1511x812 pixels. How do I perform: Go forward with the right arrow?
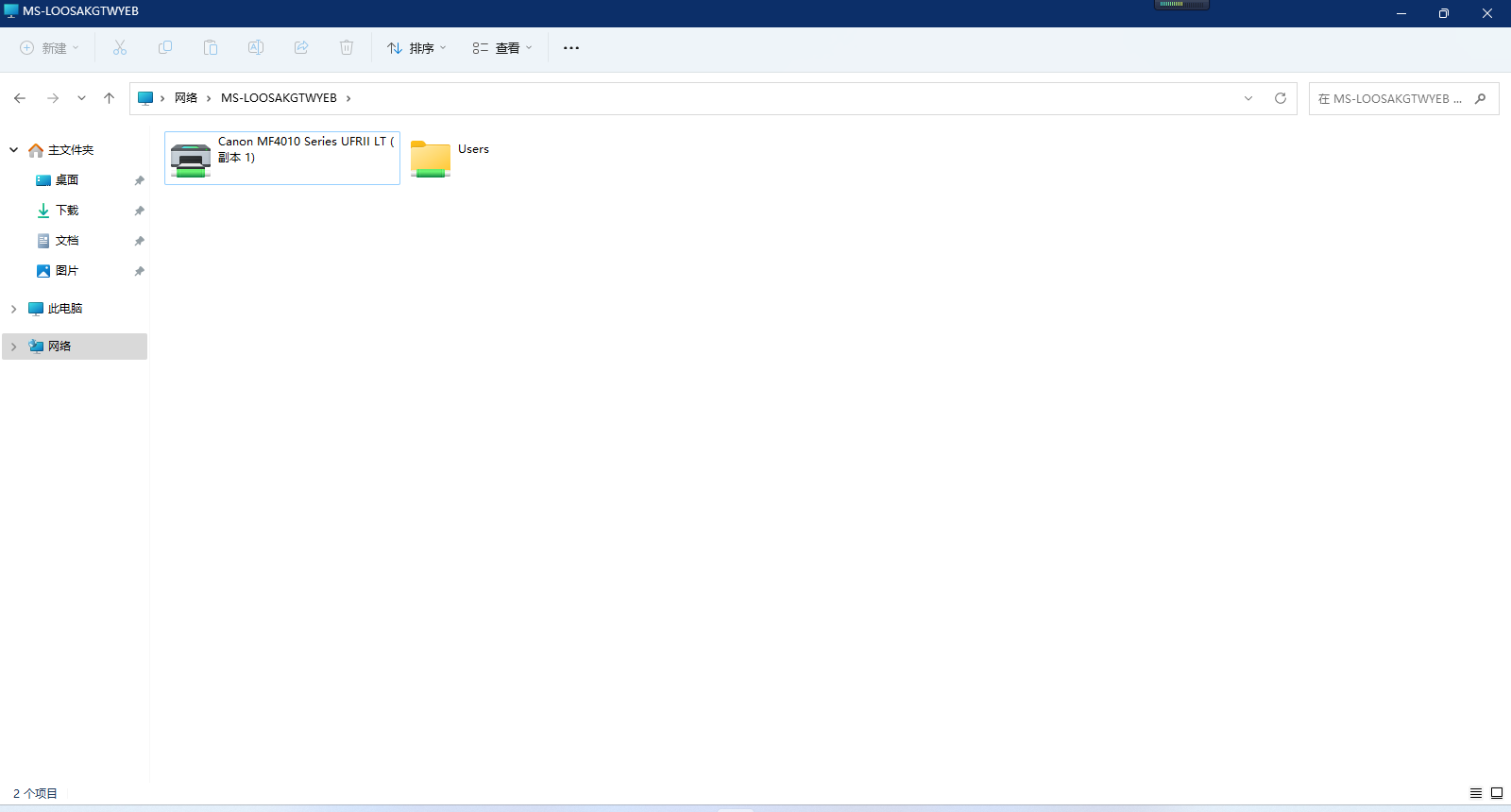[x=53, y=98]
